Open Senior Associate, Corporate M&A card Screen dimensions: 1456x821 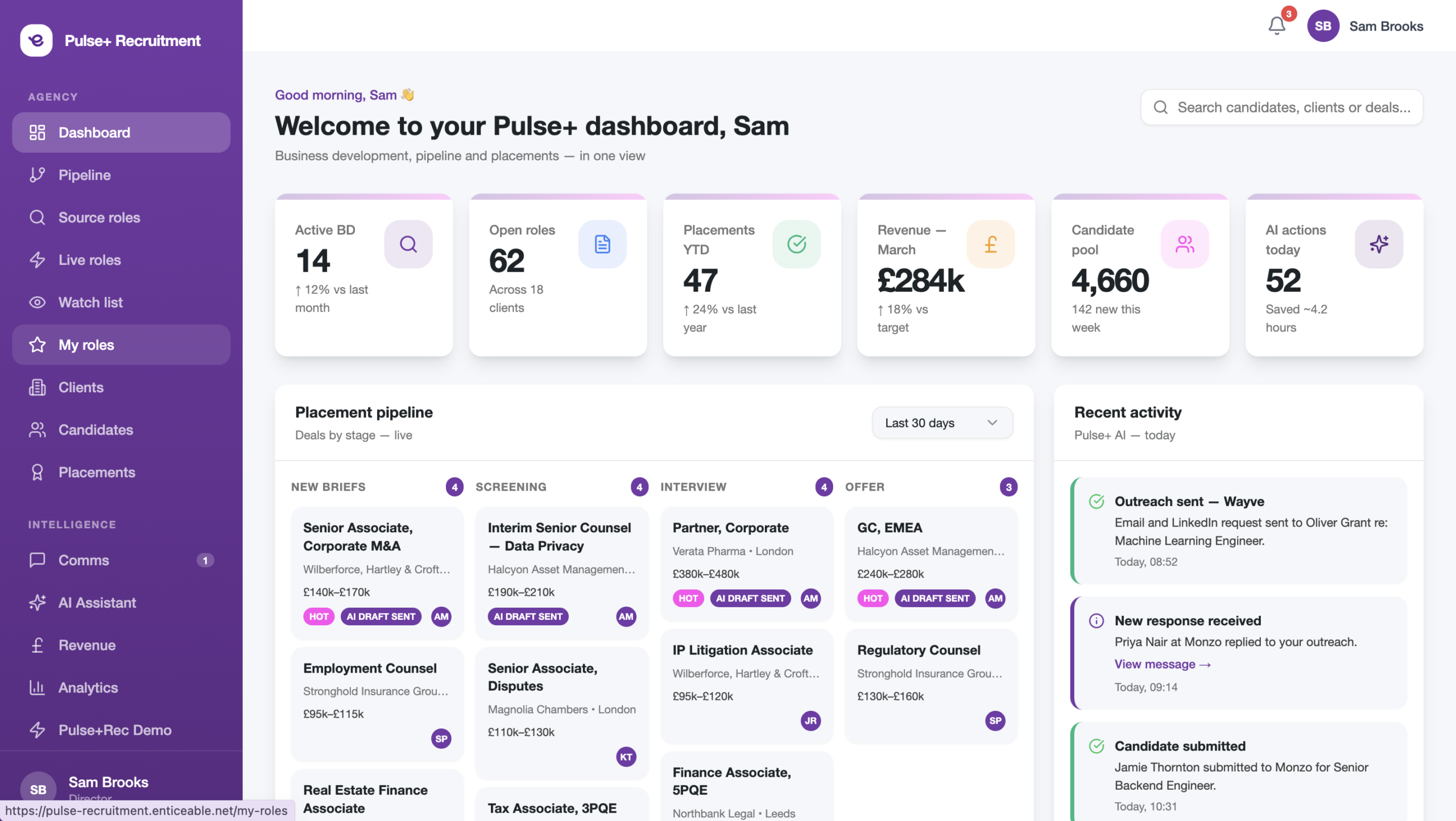377,573
